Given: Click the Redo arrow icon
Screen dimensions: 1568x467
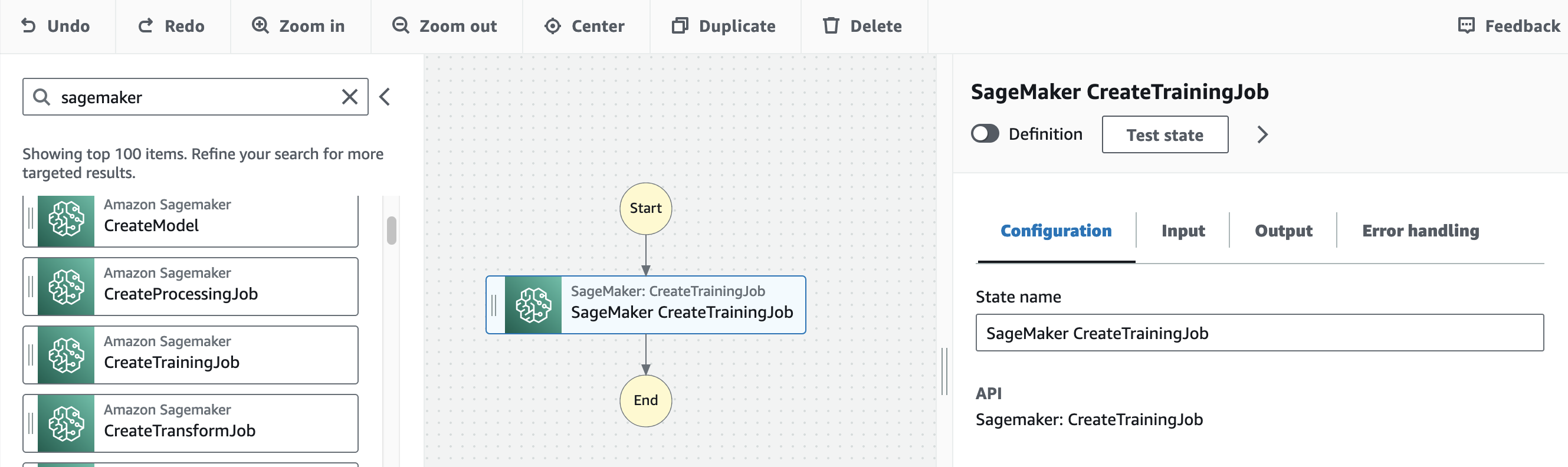Looking at the screenshot, I should pyautogui.click(x=146, y=25).
